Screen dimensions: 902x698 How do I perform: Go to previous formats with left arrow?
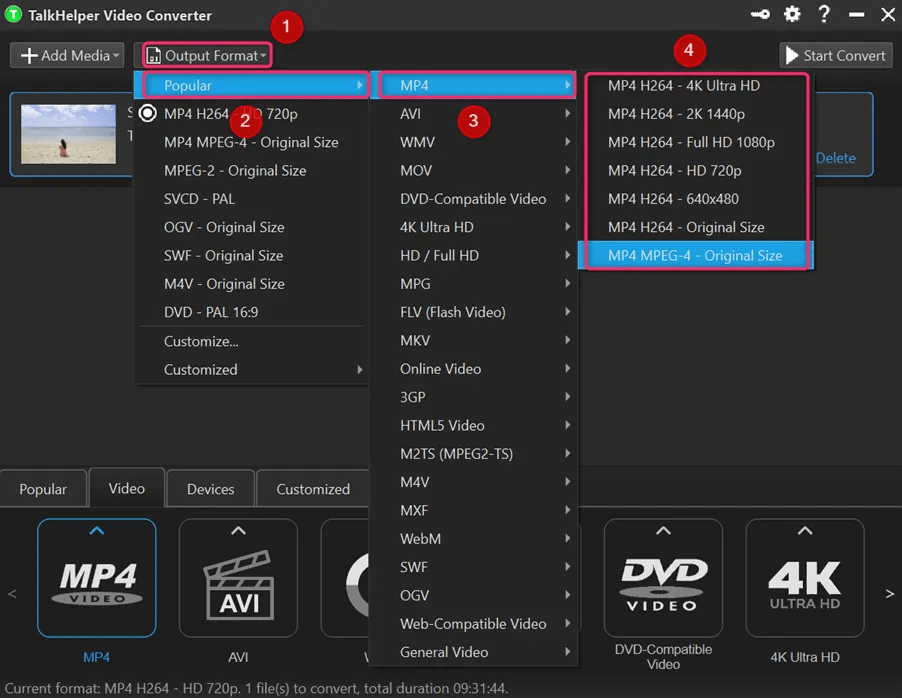(12, 593)
